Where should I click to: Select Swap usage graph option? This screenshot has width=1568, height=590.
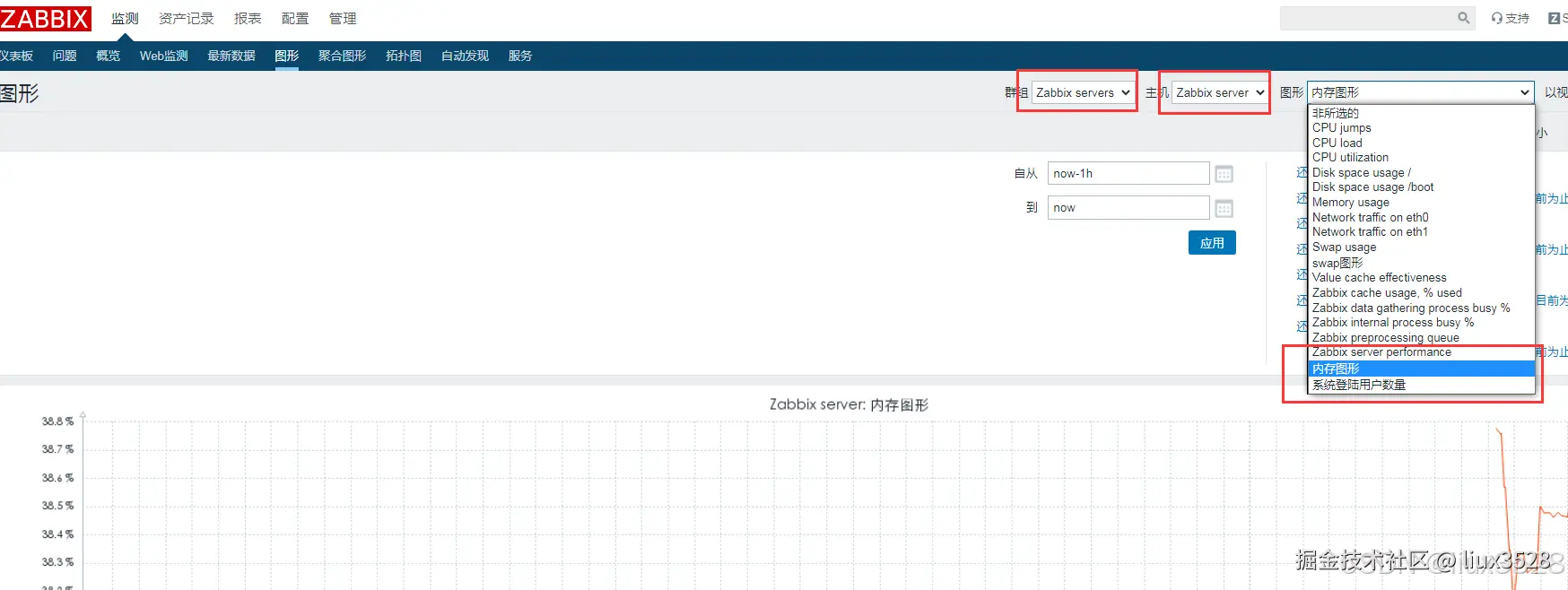[x=1421, y=247]
